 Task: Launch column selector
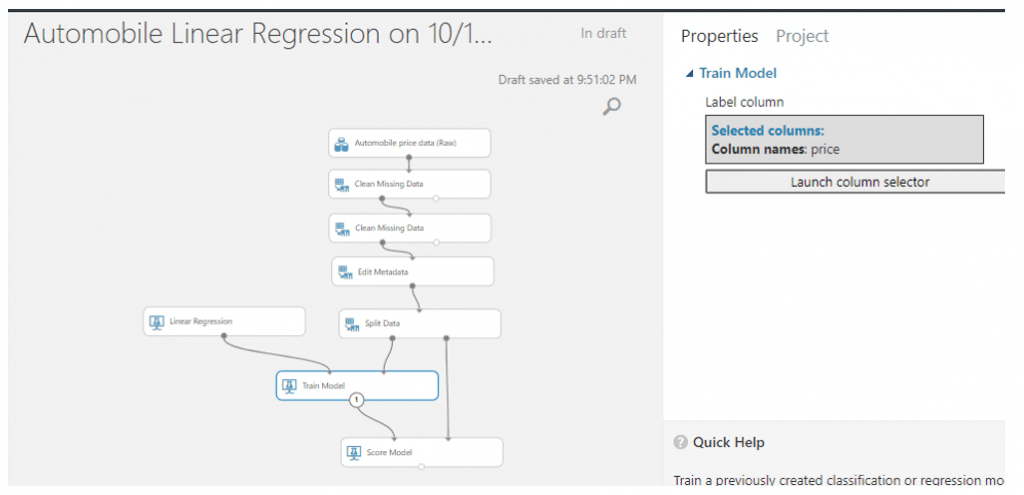pos(856,182)
